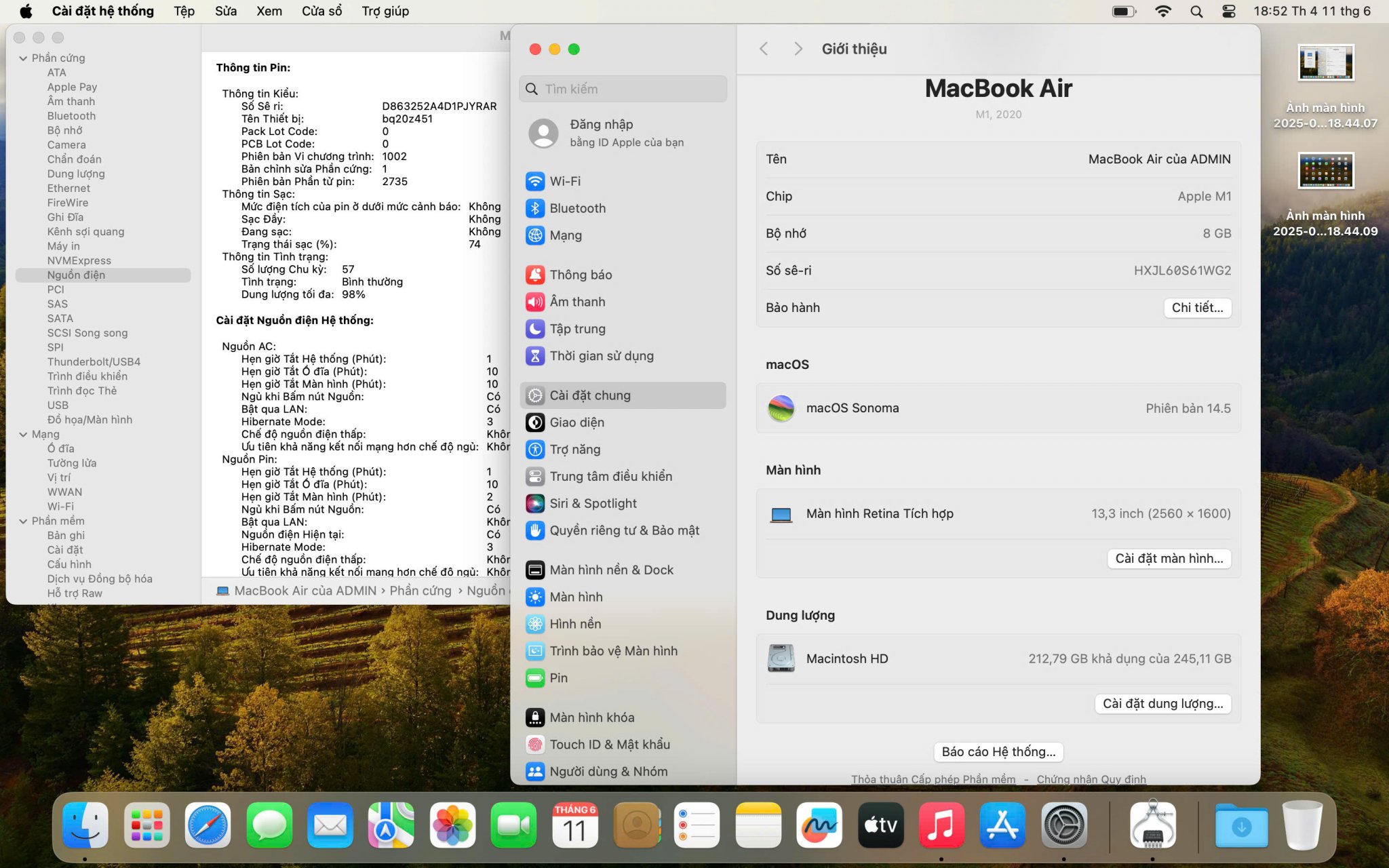This screenshot has height=868, width=1389.
Task: Open Màn hình display settings in sidebar
Action: point(623,597)
